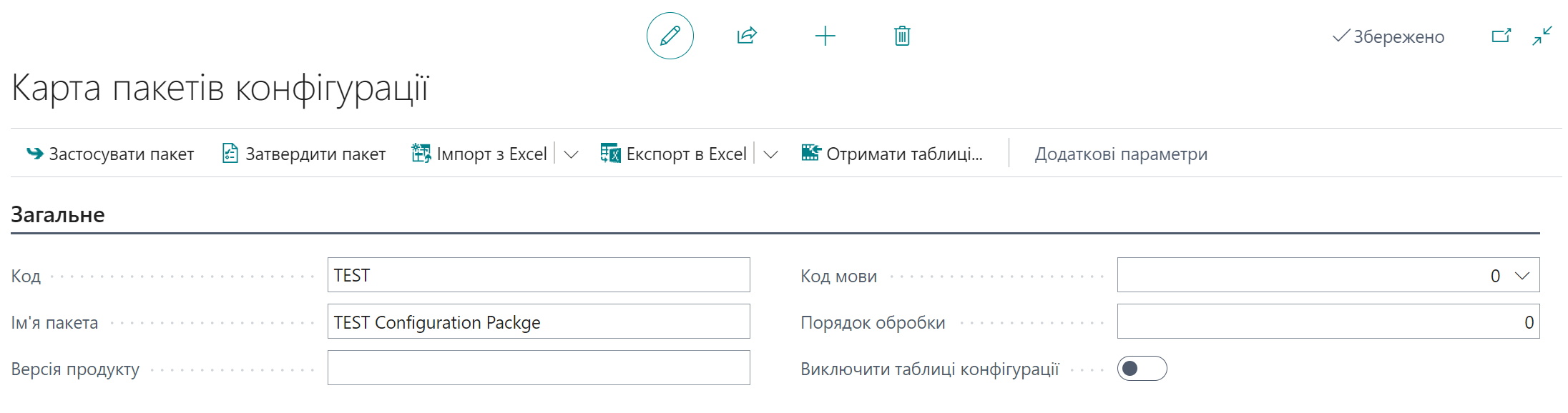
Task: Click the Карта пакетів конфігурації title
Action: point(220,89)
